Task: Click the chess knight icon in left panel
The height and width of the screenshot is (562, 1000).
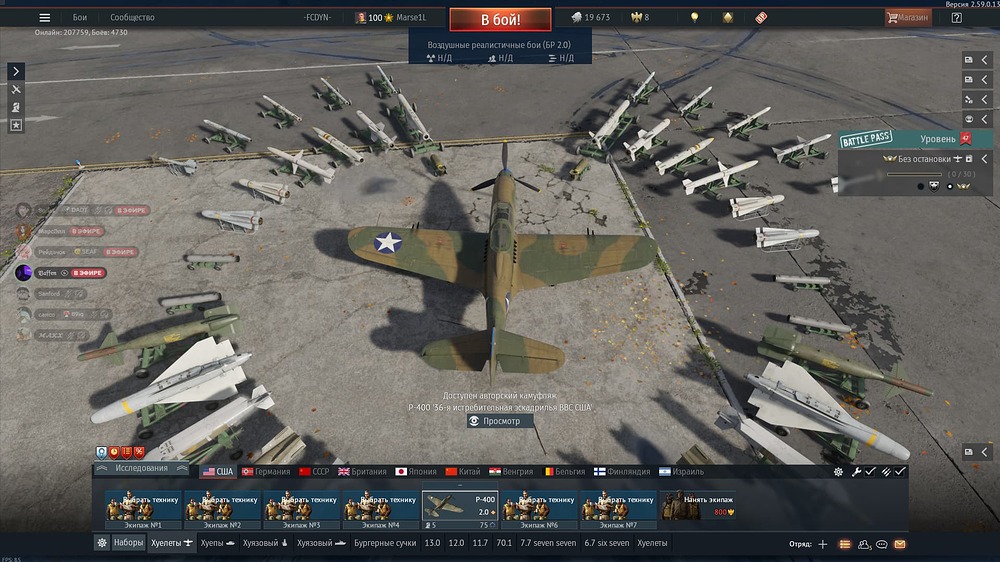Action: 16,107
